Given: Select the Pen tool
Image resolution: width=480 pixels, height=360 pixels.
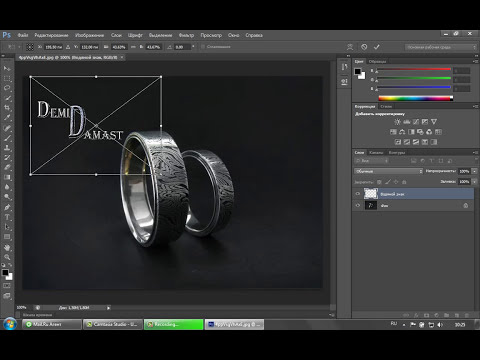Looking at the screenshot, I should coord(7,207).
